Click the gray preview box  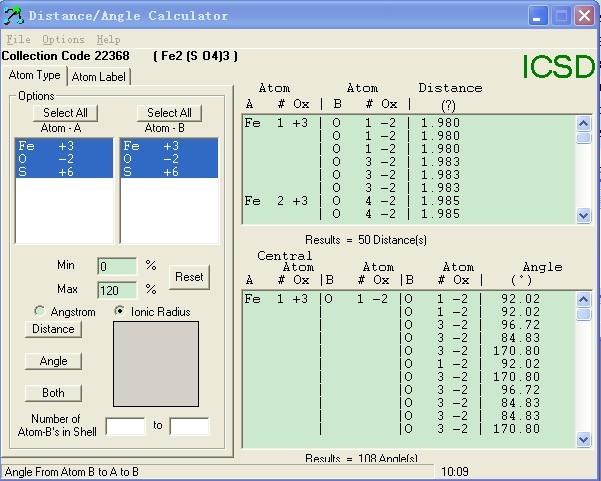click(x=156, y=364)
